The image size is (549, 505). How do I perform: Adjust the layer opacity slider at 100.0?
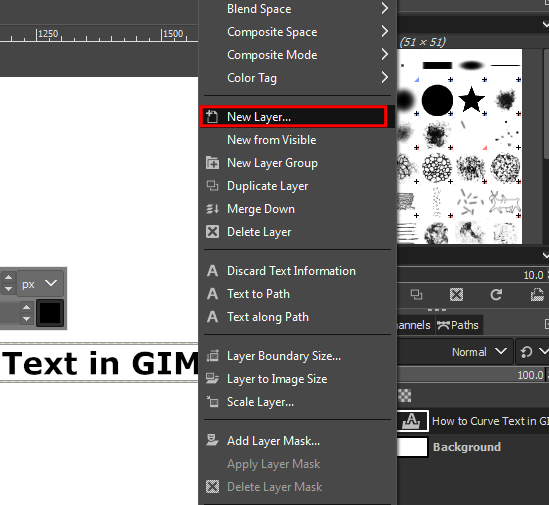(x=471, y=375)
